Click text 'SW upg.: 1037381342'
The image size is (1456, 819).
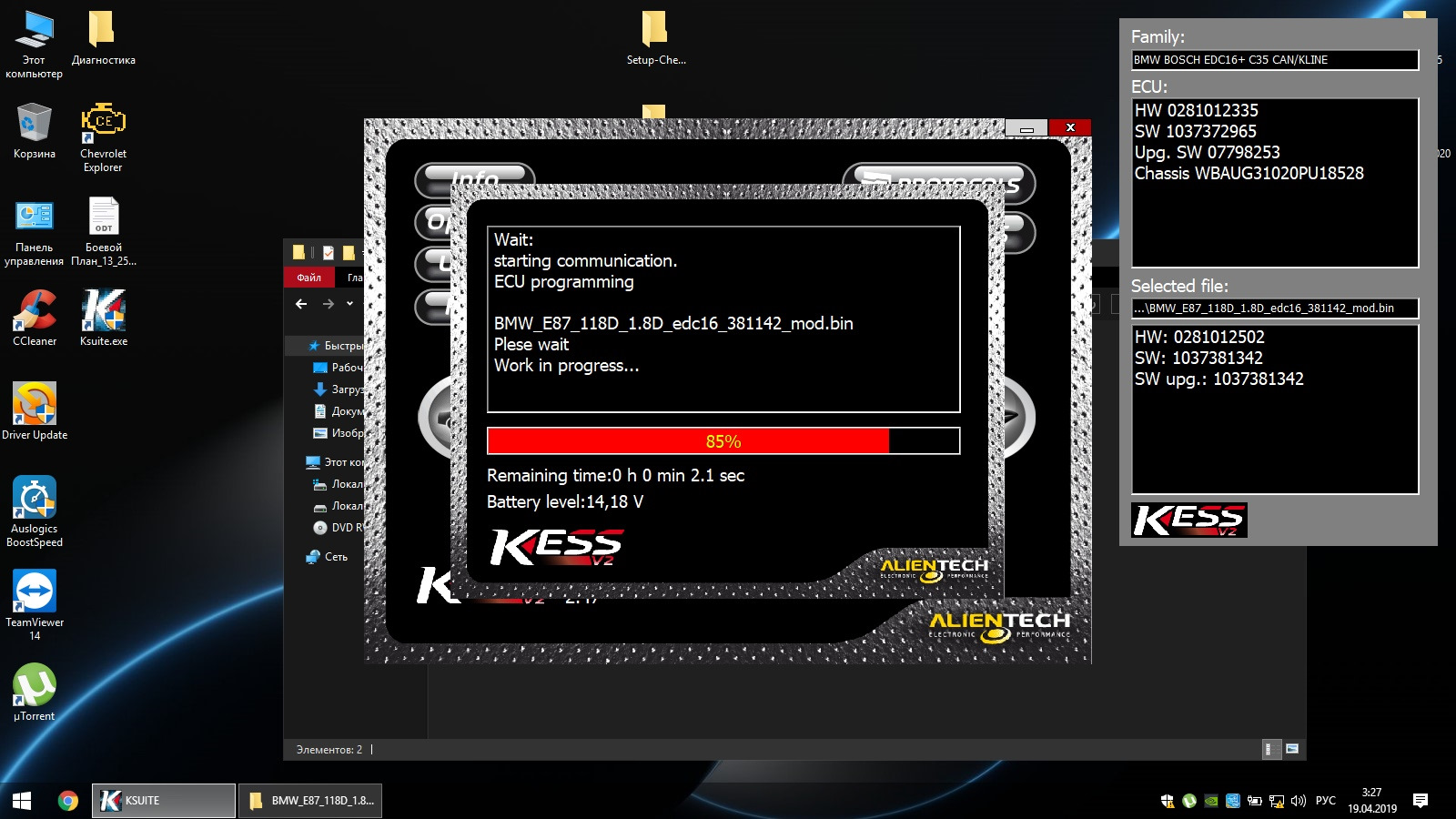[x=1219, y=379]
